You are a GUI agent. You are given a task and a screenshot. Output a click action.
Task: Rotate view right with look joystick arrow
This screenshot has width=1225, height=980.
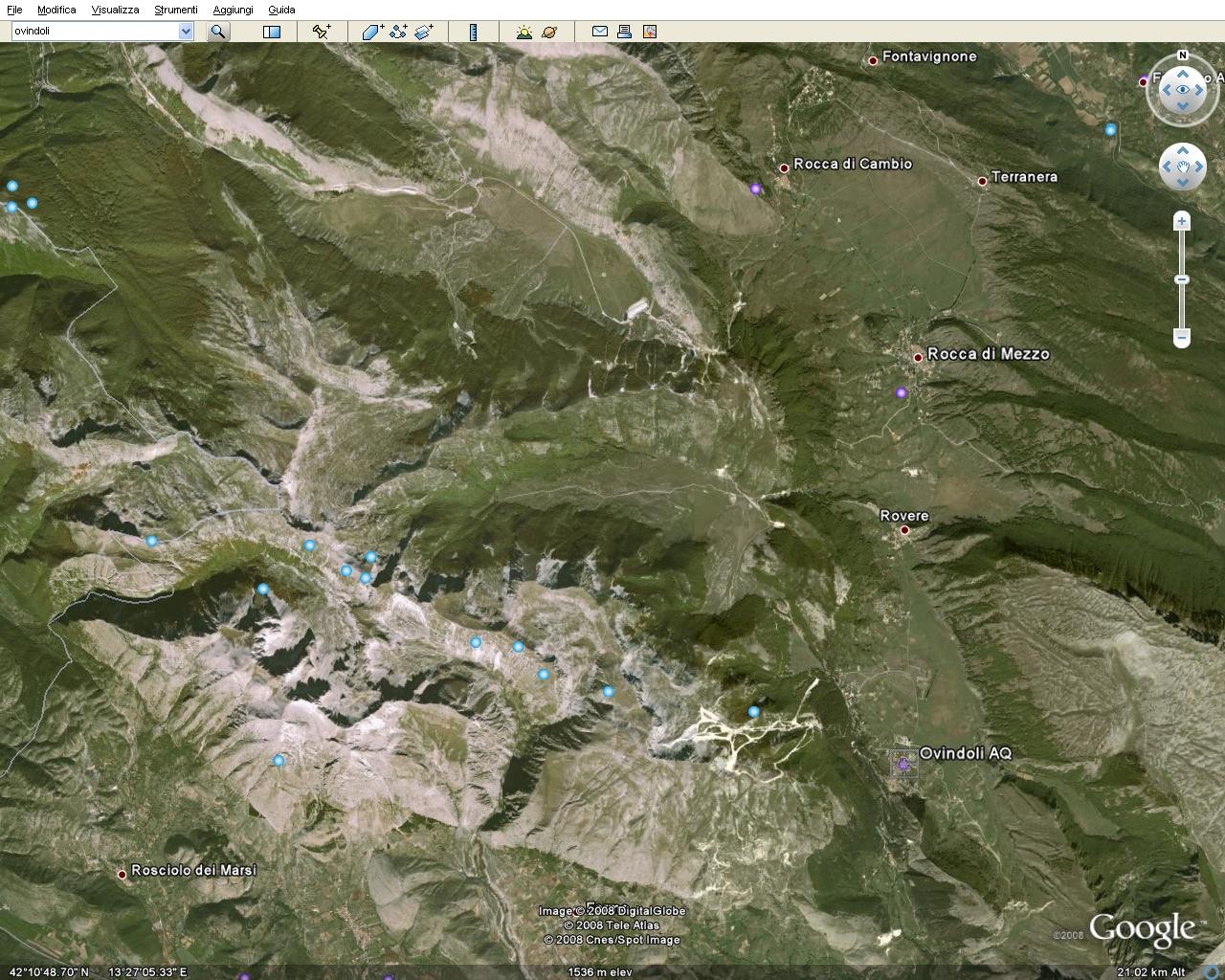1201,90
